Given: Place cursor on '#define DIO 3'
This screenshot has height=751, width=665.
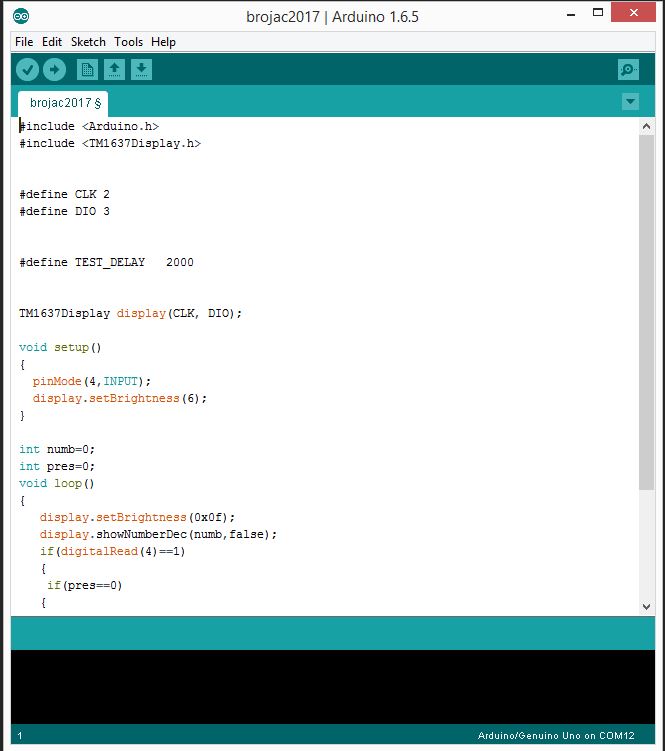Looking at the screenshot, I should pos(64,211).
